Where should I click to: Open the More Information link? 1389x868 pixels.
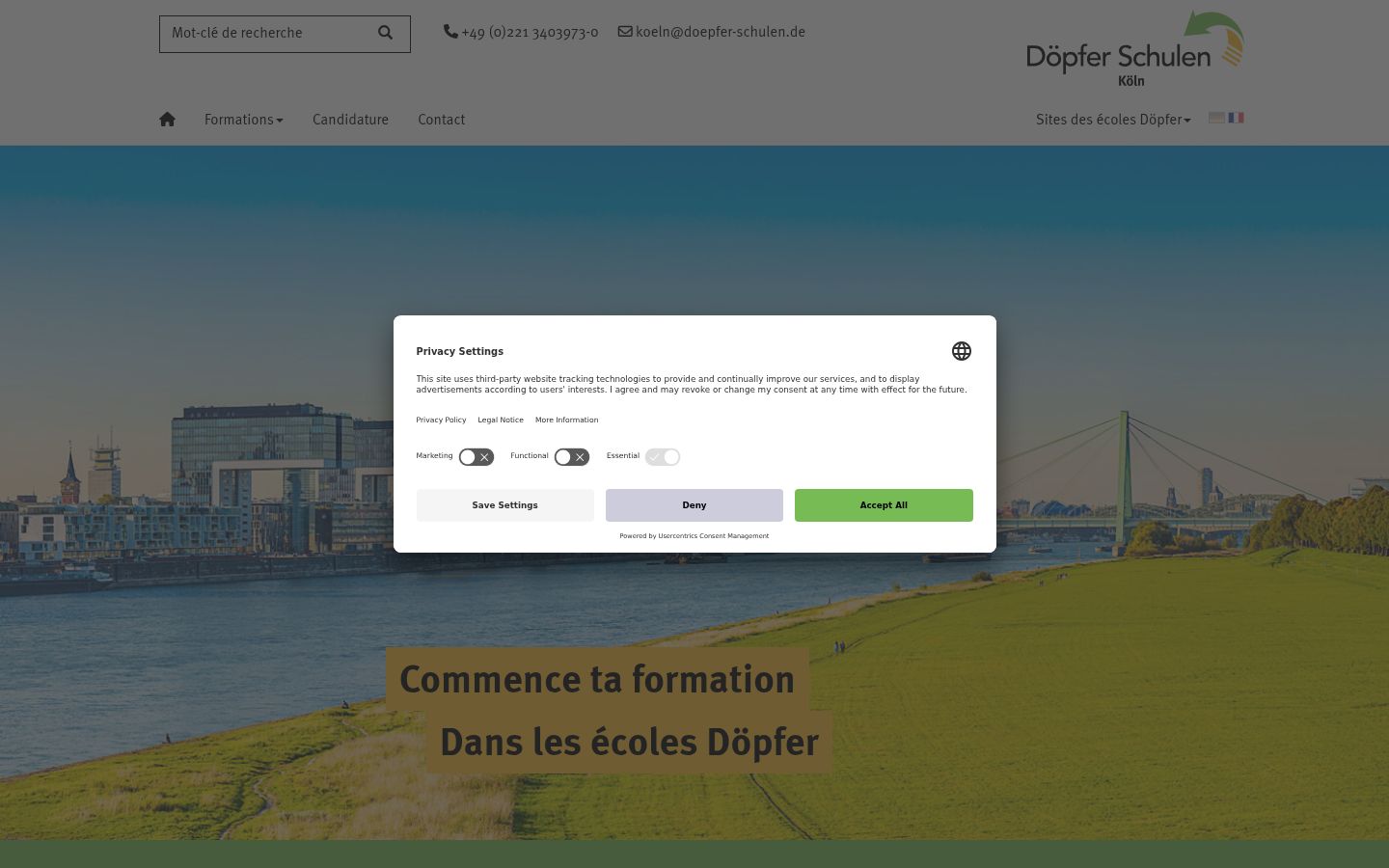point(567,420)
